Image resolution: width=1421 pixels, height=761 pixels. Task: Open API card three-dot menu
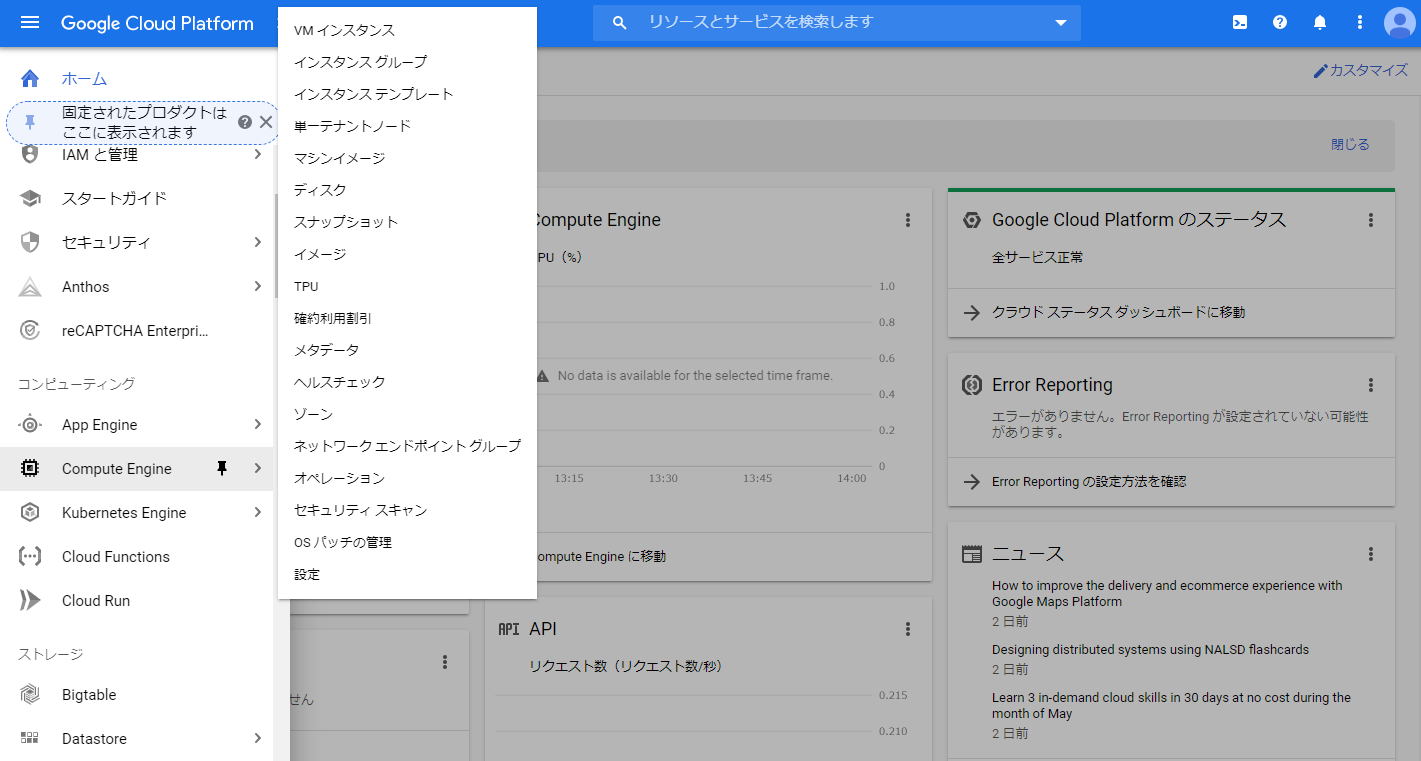pyautogui.click(x=908, y=629)
